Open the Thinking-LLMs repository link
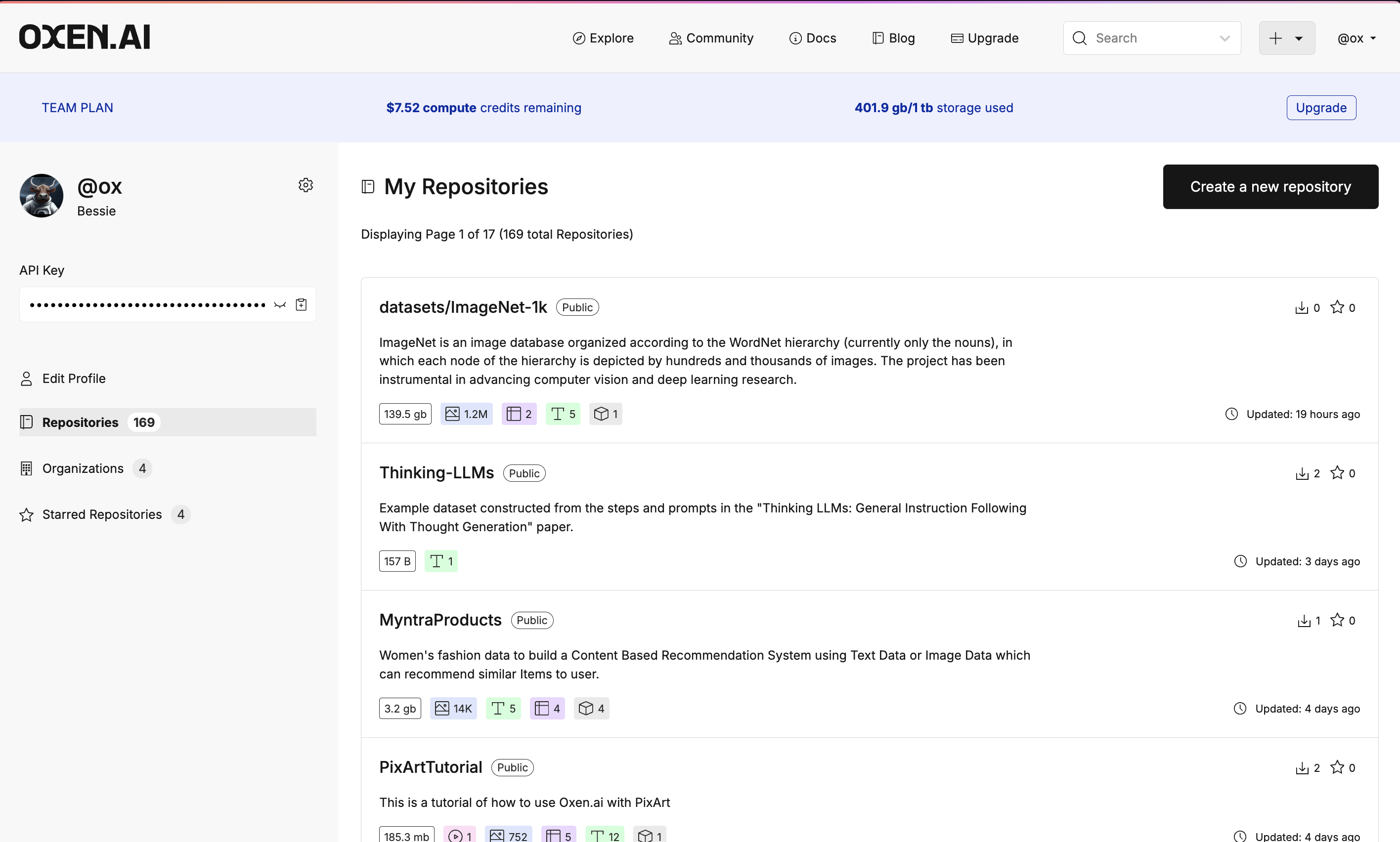 pos(437,472)
